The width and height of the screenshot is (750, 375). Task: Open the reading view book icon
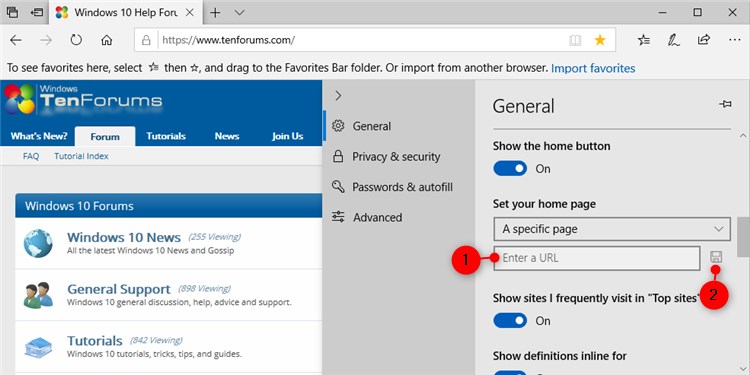coord(575,40)
